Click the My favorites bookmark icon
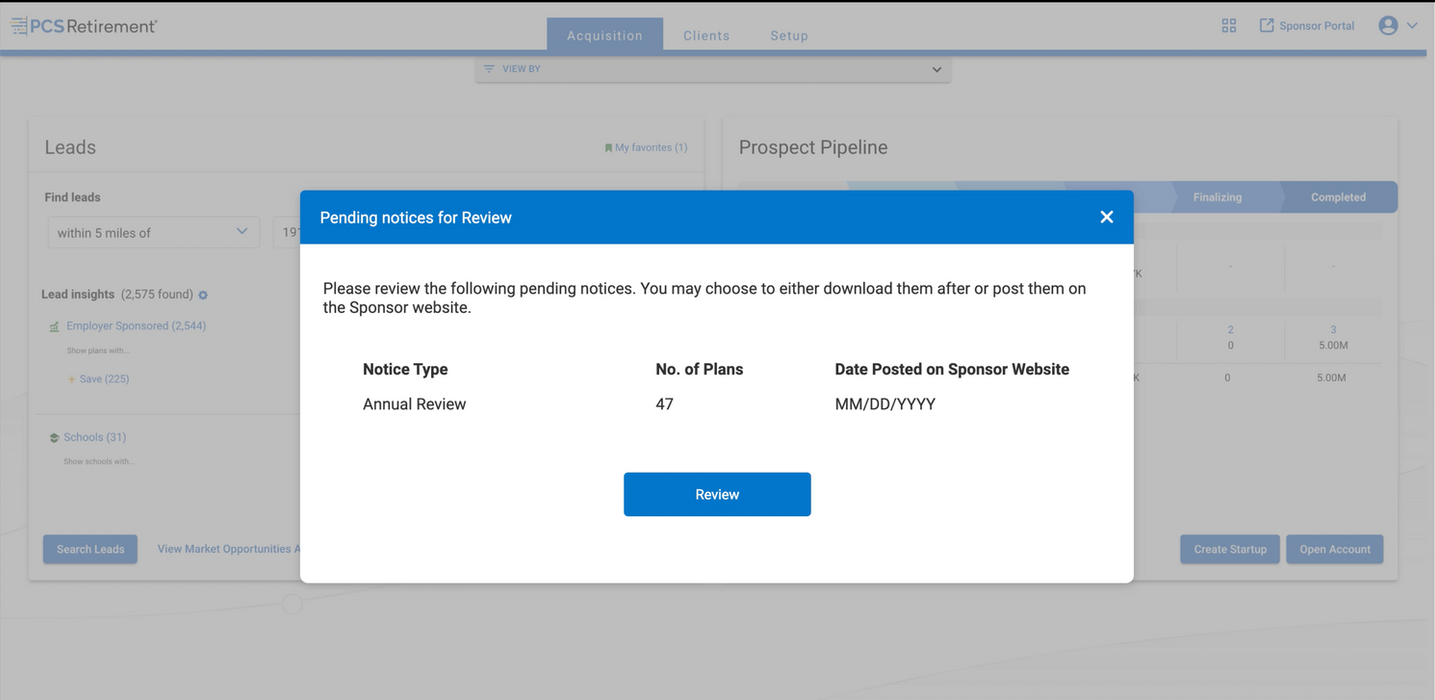Screen dimensions: 1435x700 pyautogui.click(x=608, y=148)
